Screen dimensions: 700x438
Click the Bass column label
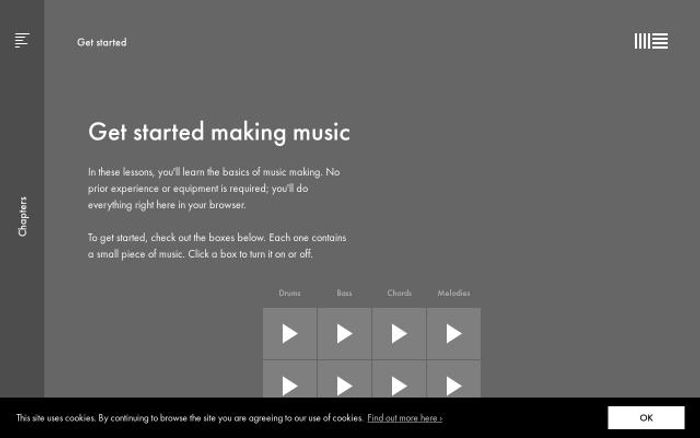pos(344,293)
